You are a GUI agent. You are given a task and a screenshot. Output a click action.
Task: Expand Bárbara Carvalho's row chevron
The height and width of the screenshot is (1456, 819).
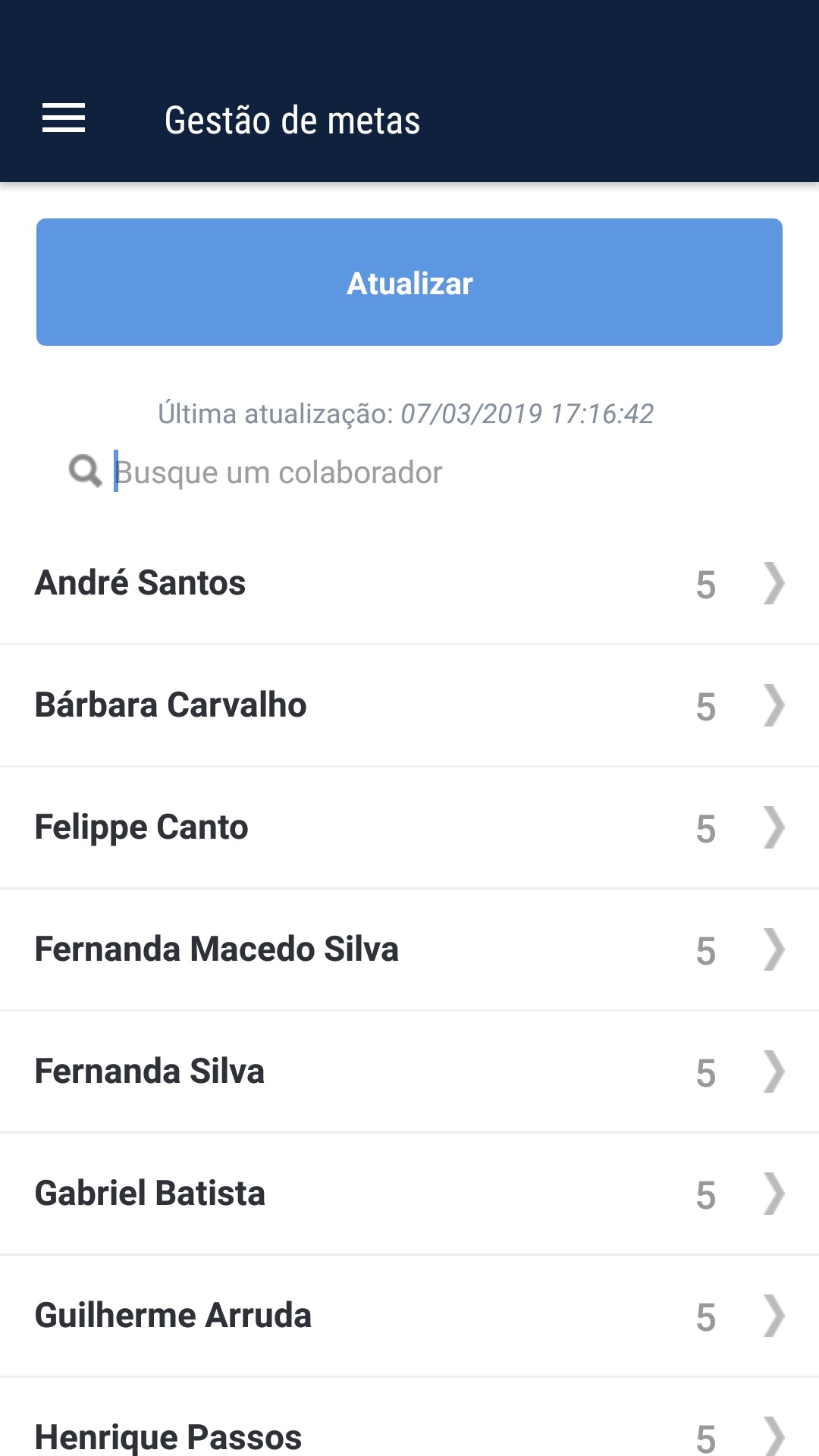(x=773, y=705)
